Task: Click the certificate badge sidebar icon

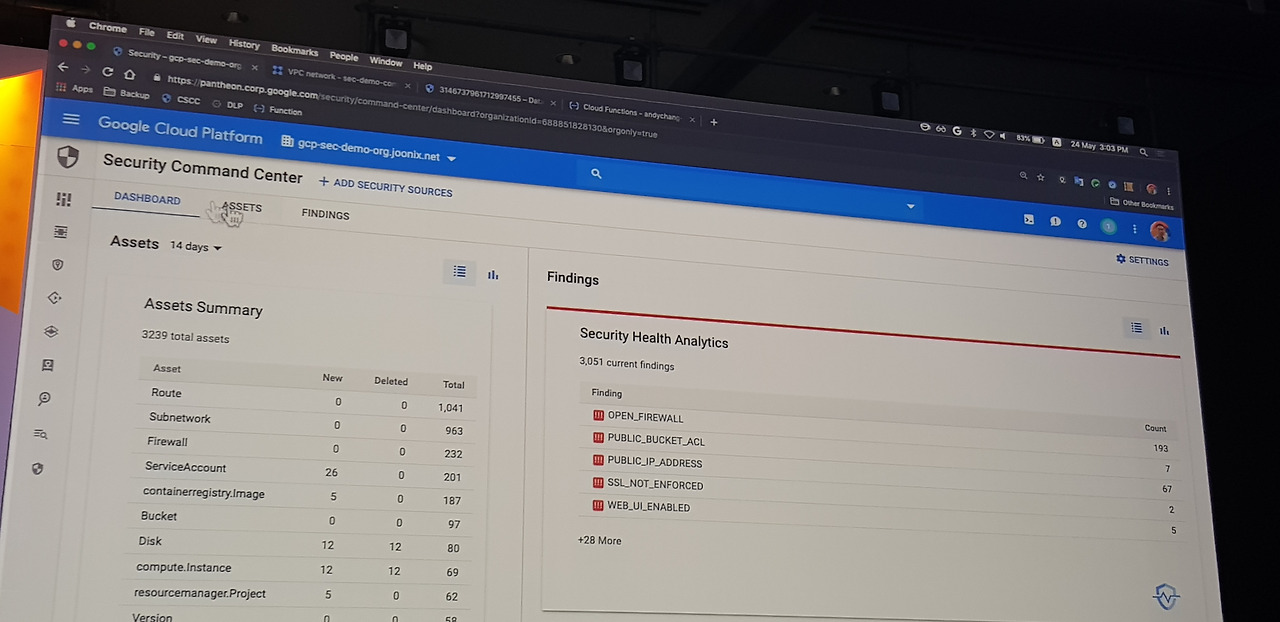Action: tap(48, 365)
